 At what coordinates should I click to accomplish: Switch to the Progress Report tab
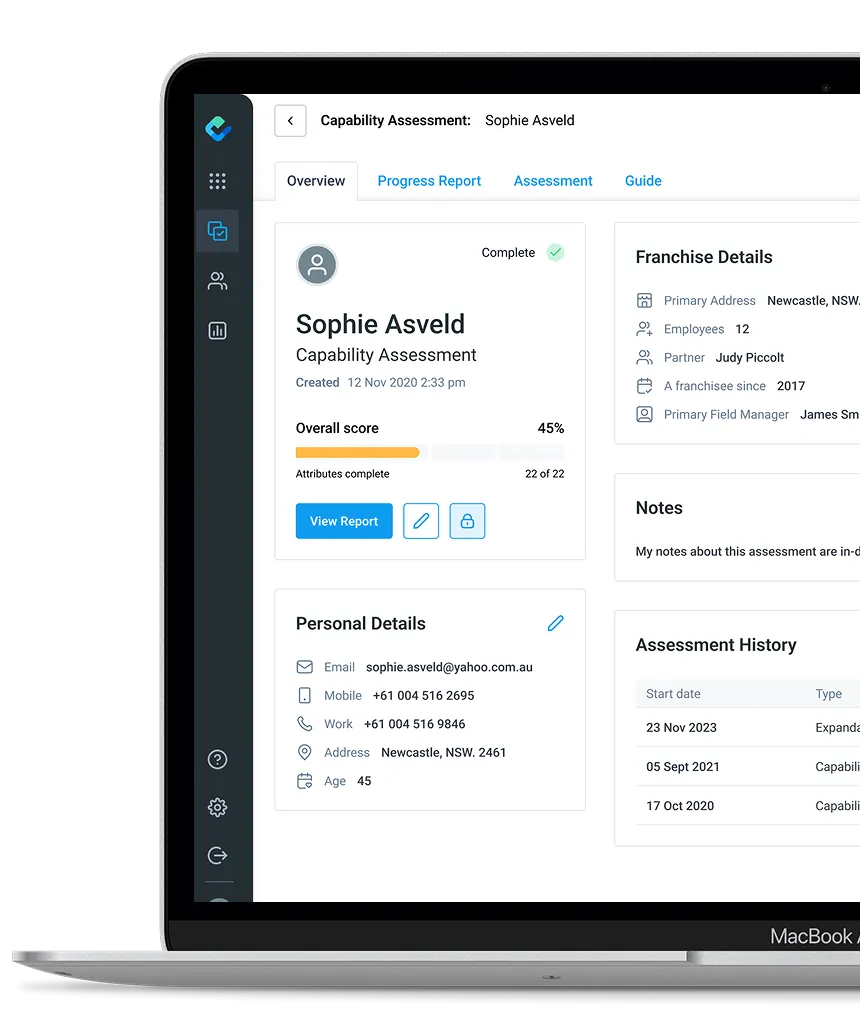pyautogui.click(x=429, y=181)
